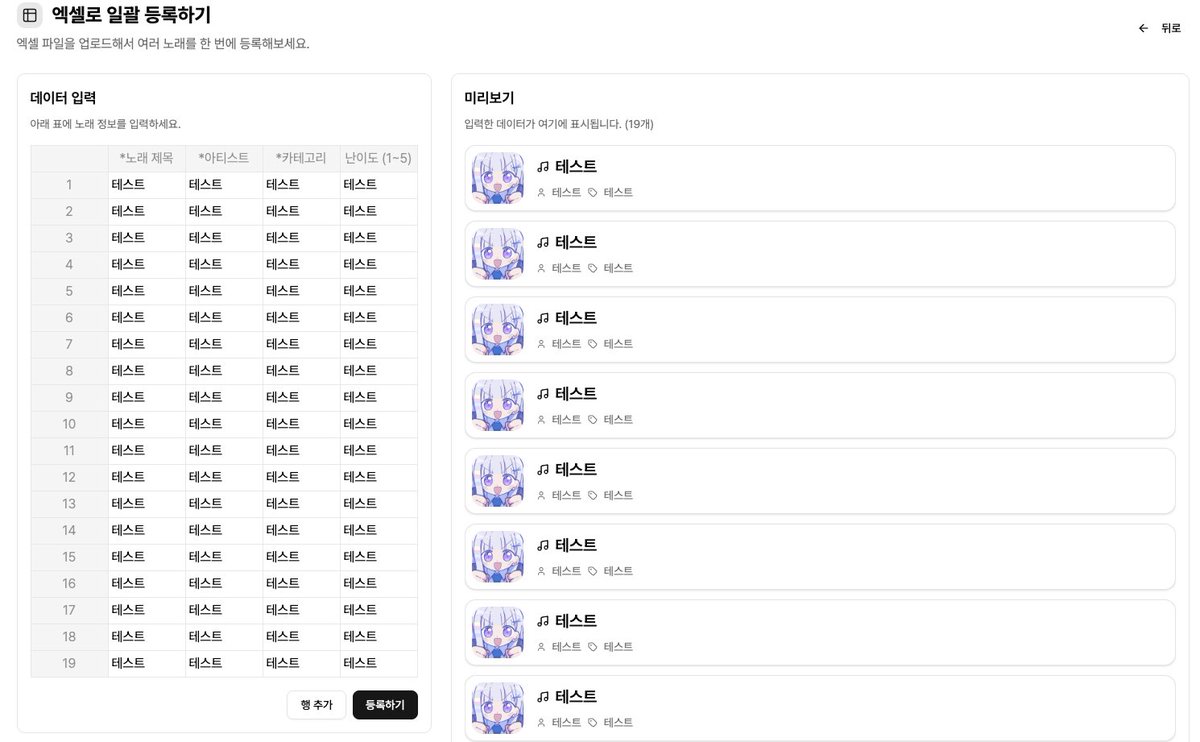The width and height of the screenshot is (1200, 742).
Task: Select row header number 1
Action: tap(69, 185)
